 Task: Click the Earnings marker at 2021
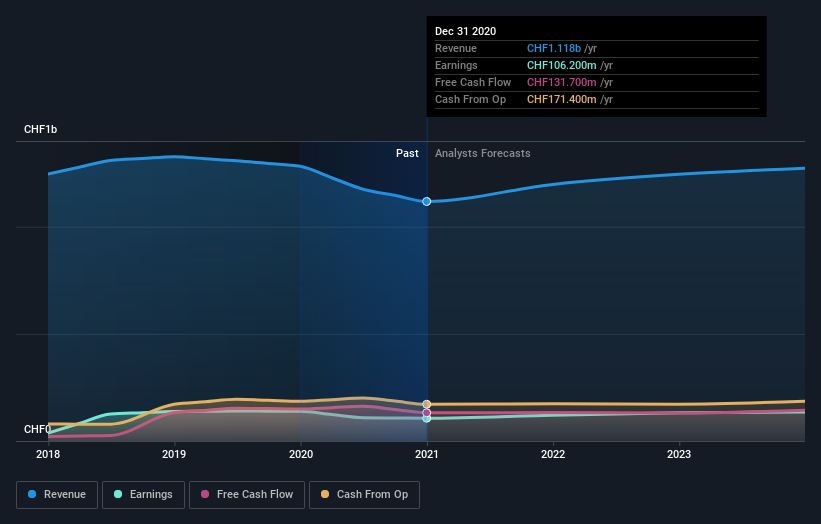click(427, 419)
